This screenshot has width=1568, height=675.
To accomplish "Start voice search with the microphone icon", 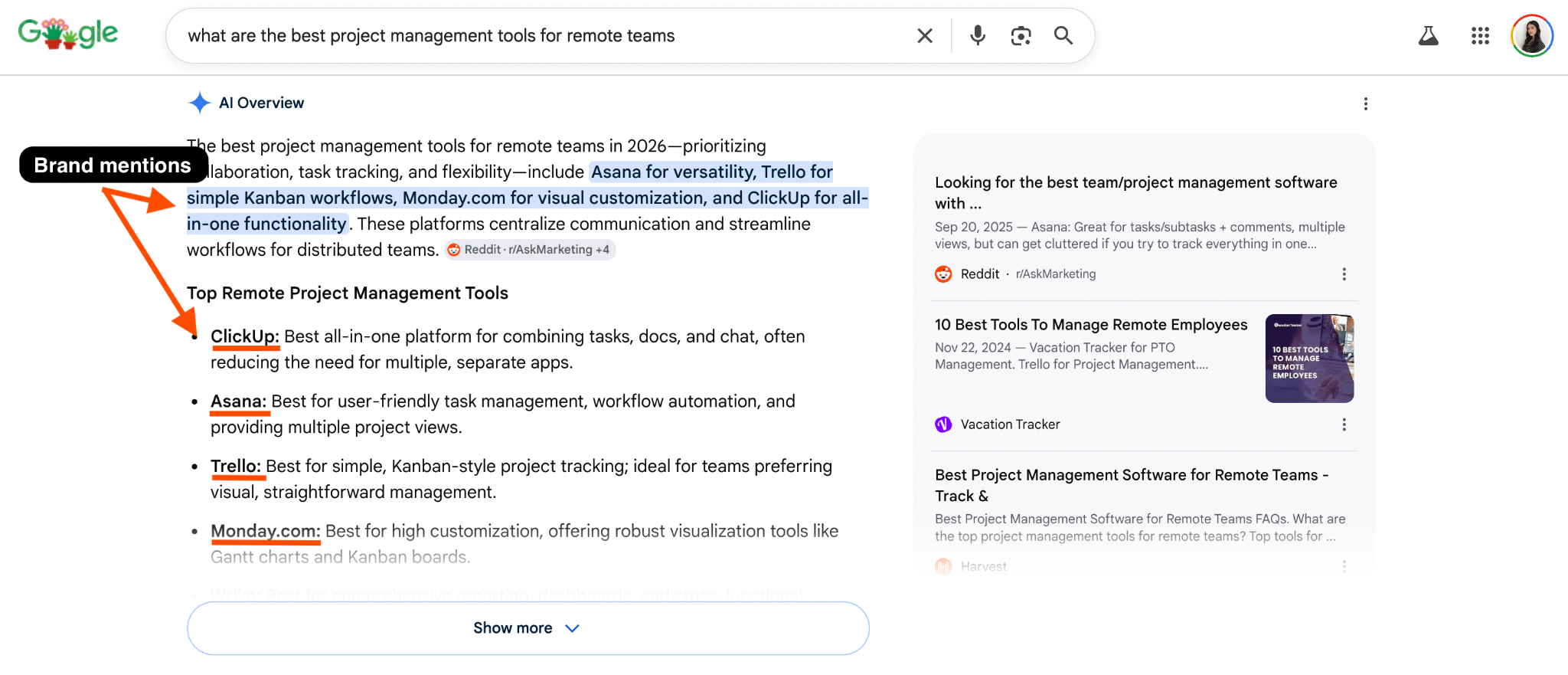I will pyautogui.click(x=978, y=36).
